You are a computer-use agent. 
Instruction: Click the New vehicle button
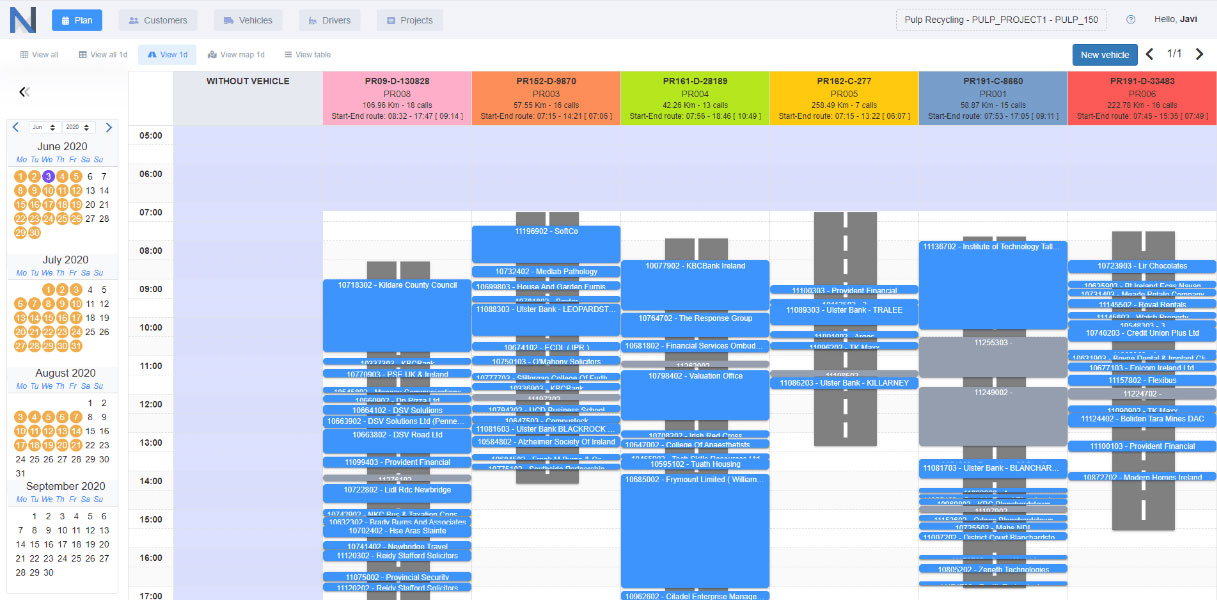pos(1104,55)
